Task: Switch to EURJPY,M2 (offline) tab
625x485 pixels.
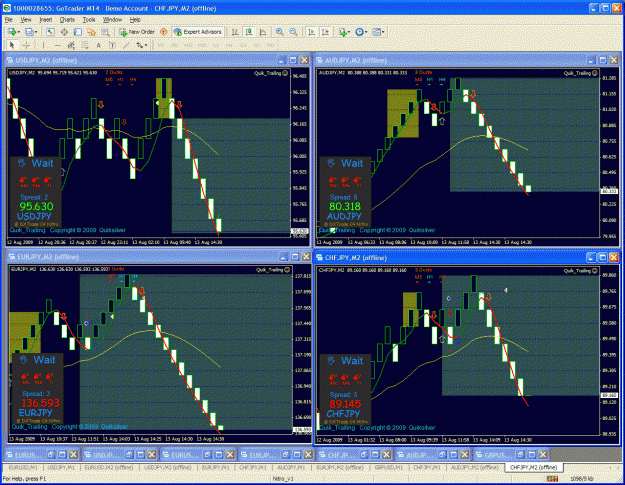Action: click(340, 467)
